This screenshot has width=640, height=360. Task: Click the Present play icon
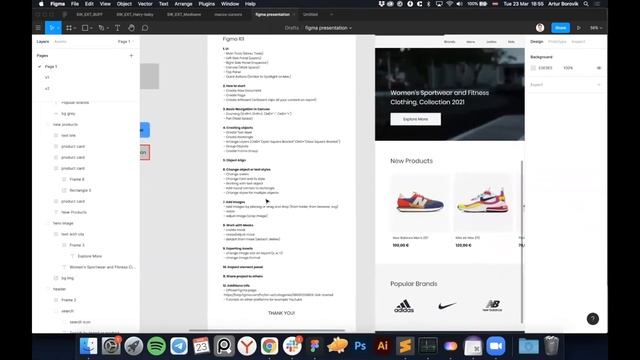coord(579,28)
